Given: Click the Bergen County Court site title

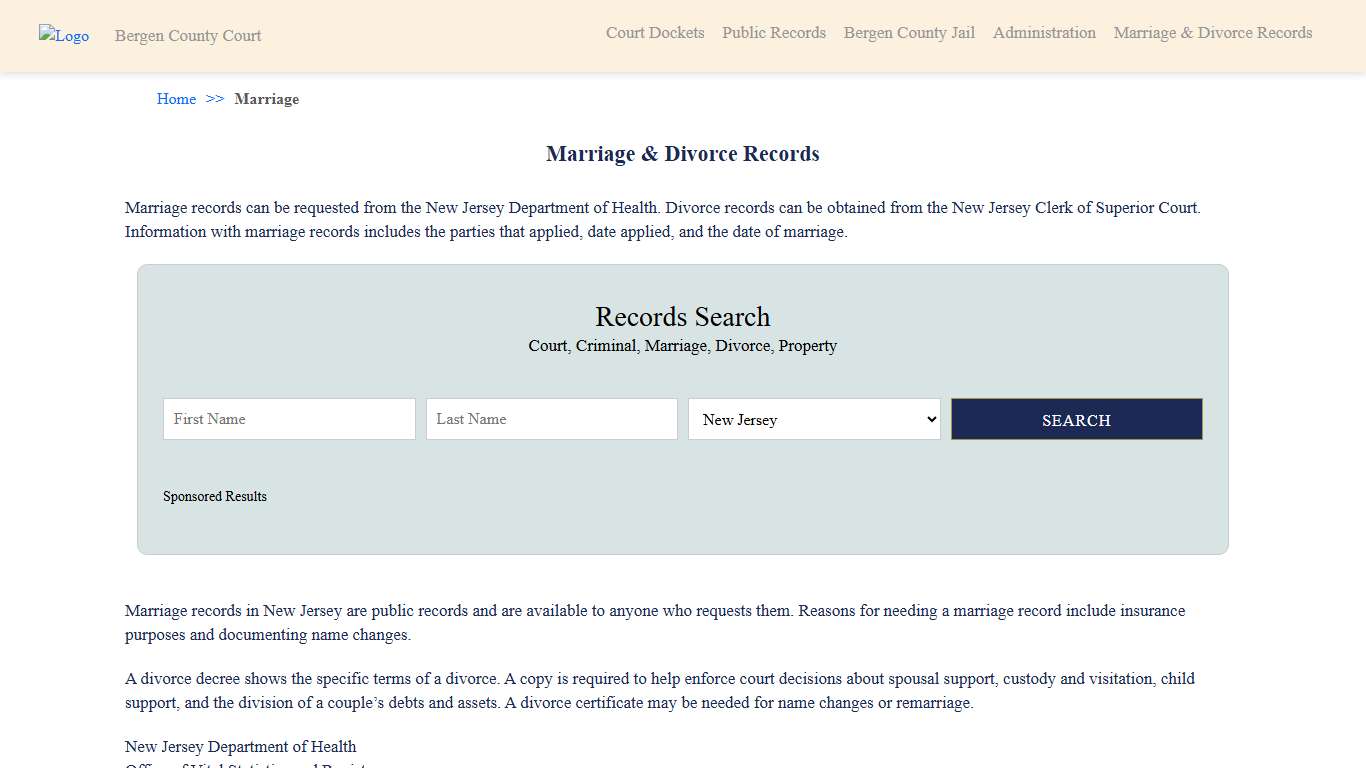Looking at the screenshot, I should 187,36.
